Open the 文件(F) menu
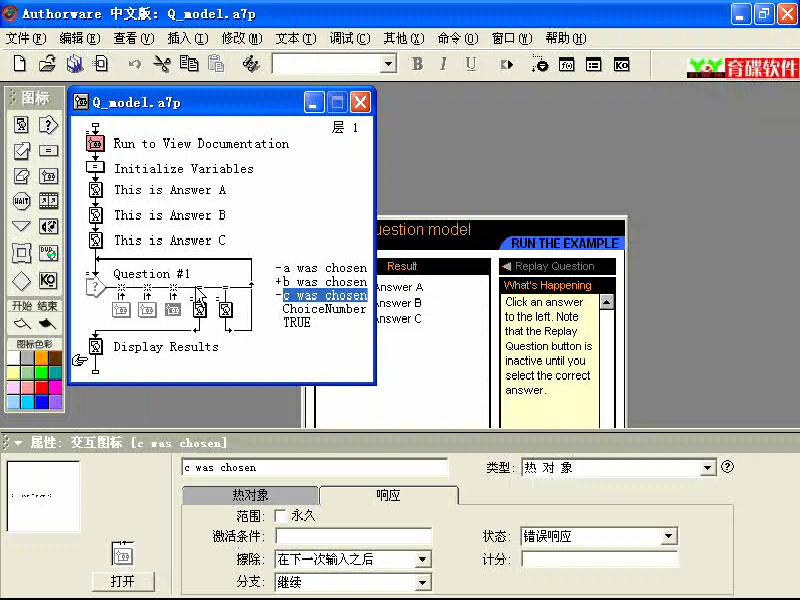This screenshot has width=800, height=600. point(26,38)
